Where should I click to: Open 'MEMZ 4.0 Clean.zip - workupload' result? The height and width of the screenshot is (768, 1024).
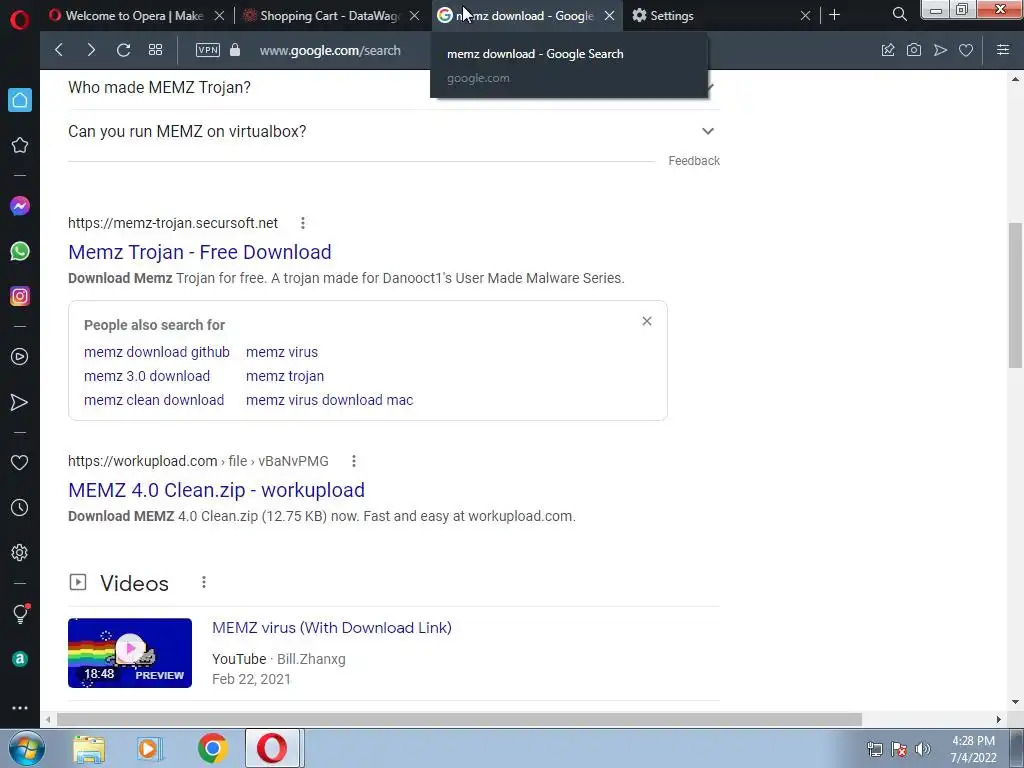tap(217, 490)
